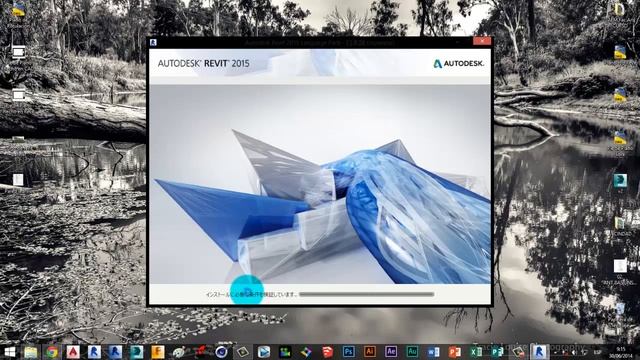Viewport: 640px width, 360px height.
Task: Open the blue play-arrow media player taskbar icon
Action: point(264,351)
